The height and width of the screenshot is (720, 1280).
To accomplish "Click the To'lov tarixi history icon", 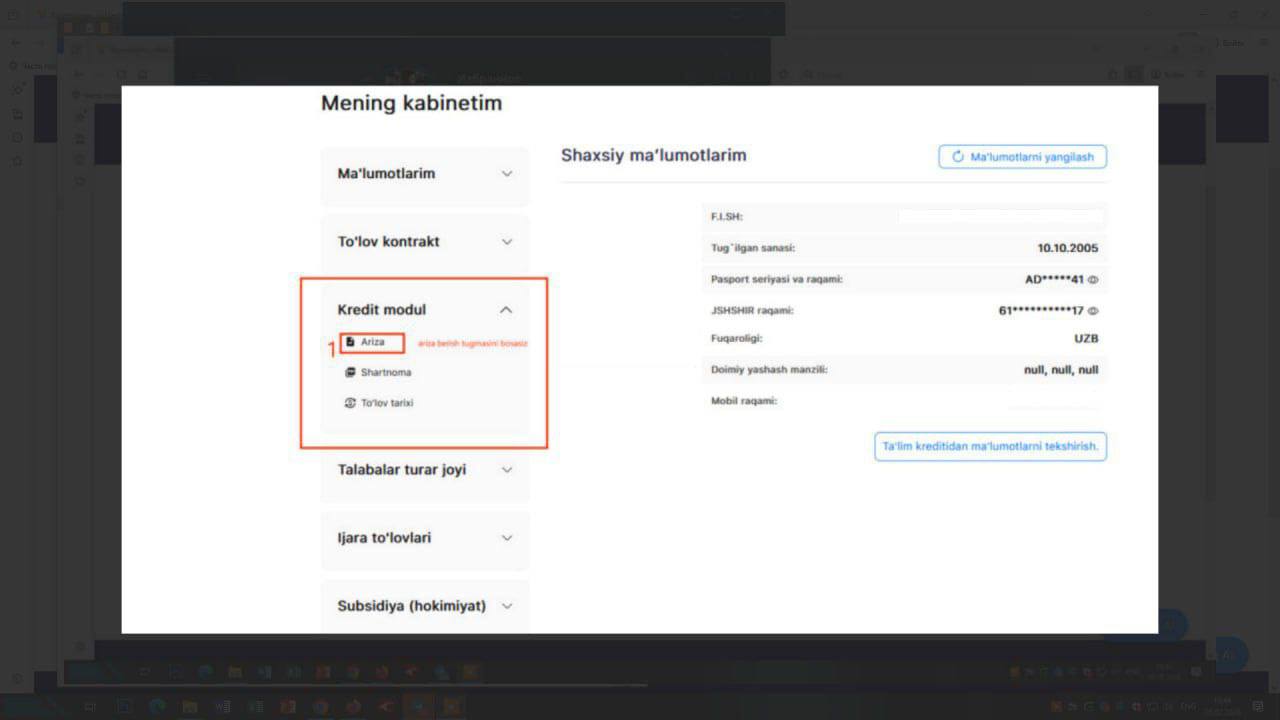I will click(x=350, y=403).
